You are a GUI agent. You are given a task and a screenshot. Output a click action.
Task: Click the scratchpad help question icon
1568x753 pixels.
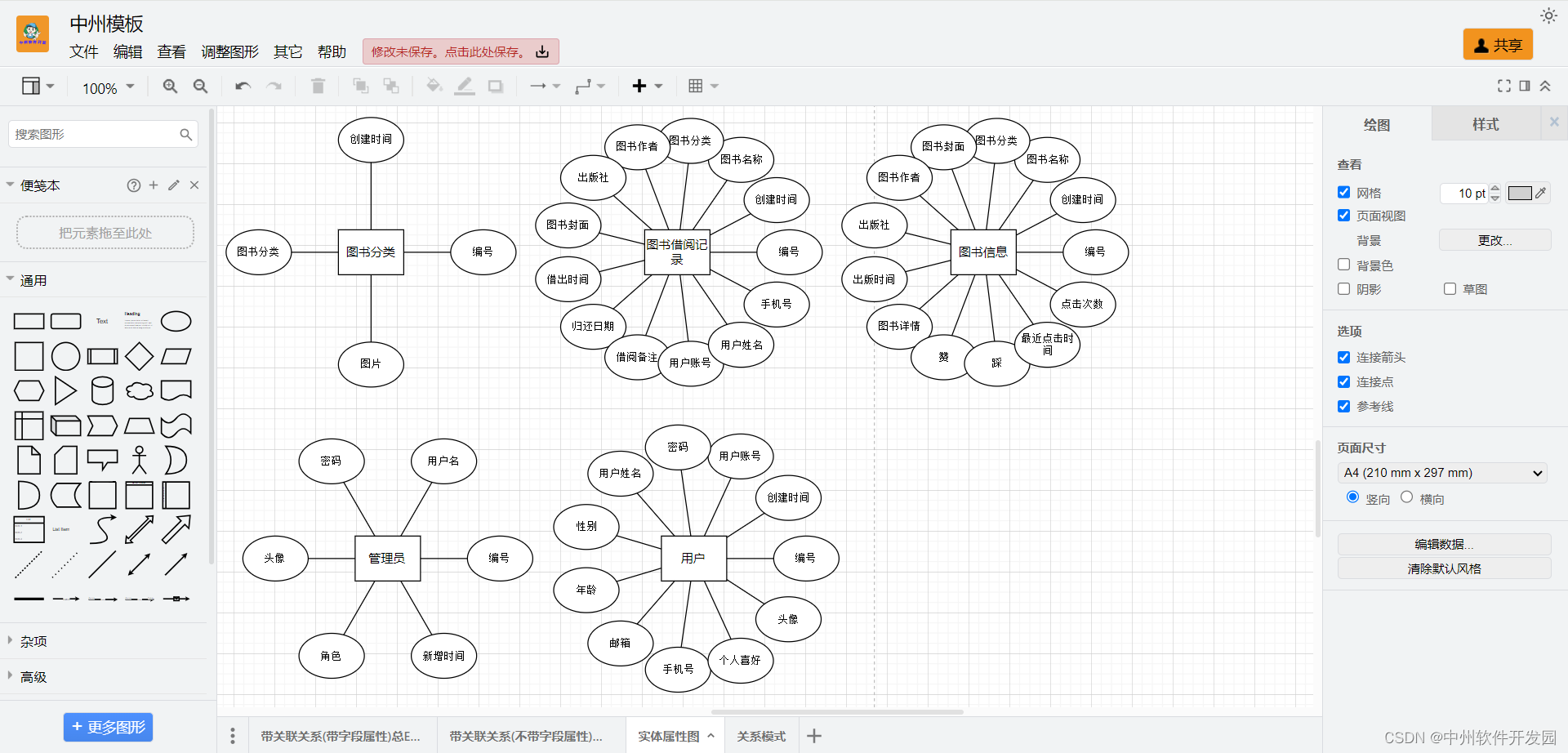[x=134, y=185]
